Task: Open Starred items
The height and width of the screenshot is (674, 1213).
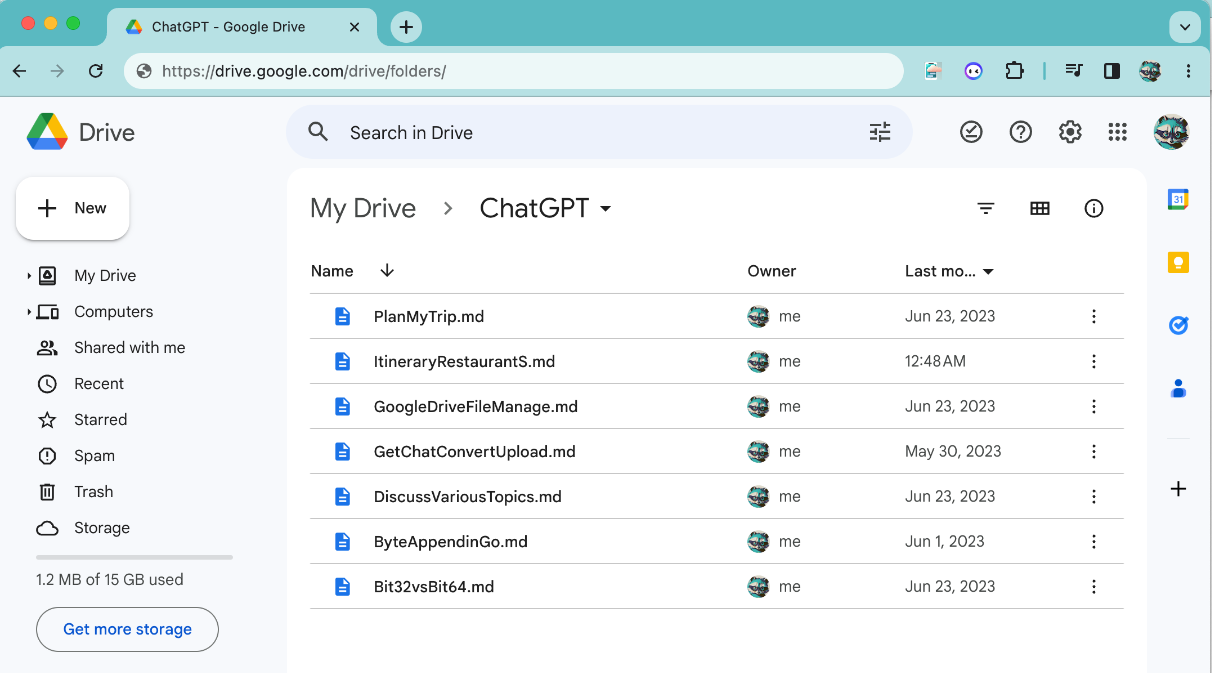Action: [x=100, y=419]
